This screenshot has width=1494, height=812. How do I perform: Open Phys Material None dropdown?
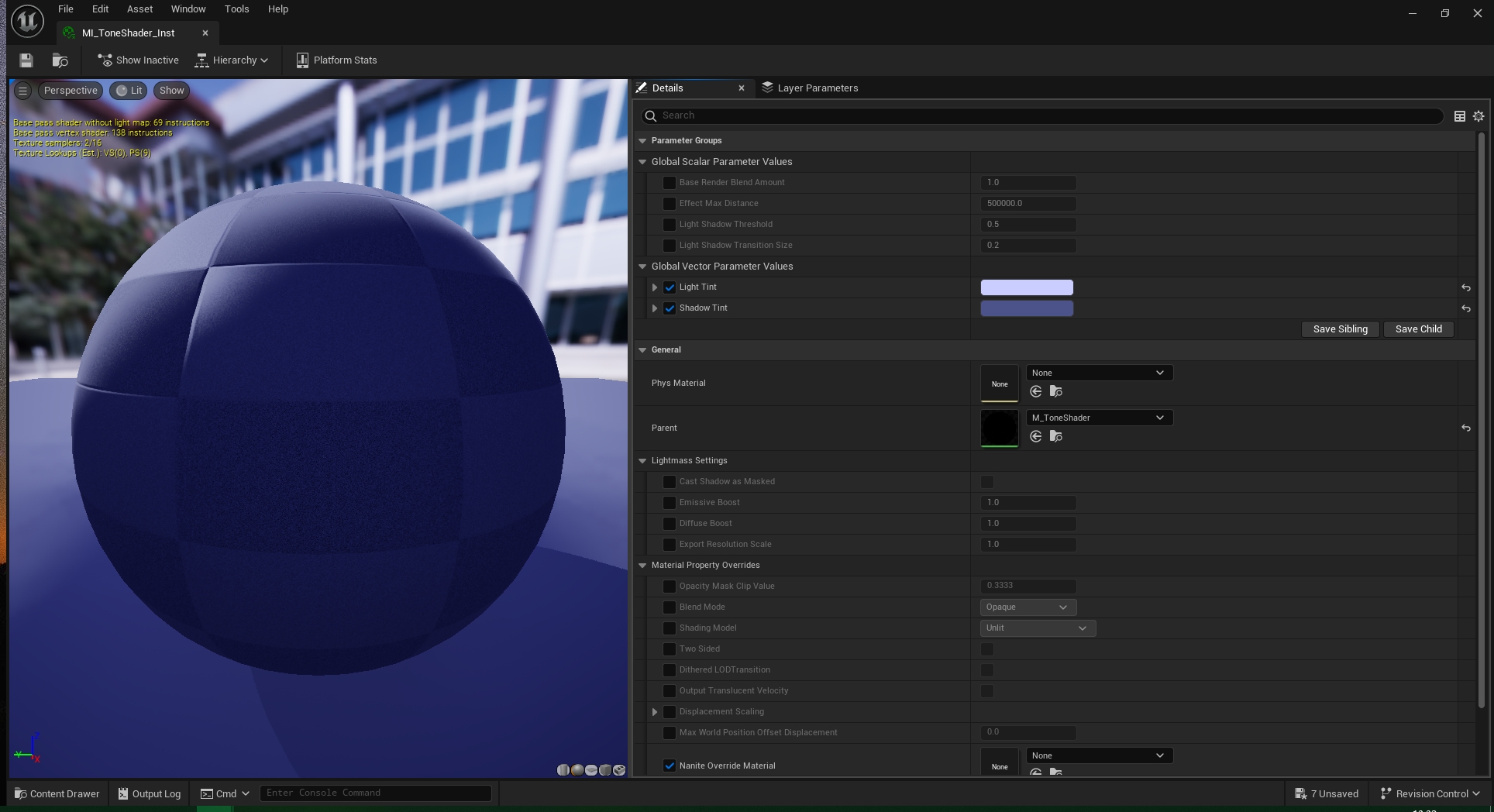(1099, 373)
